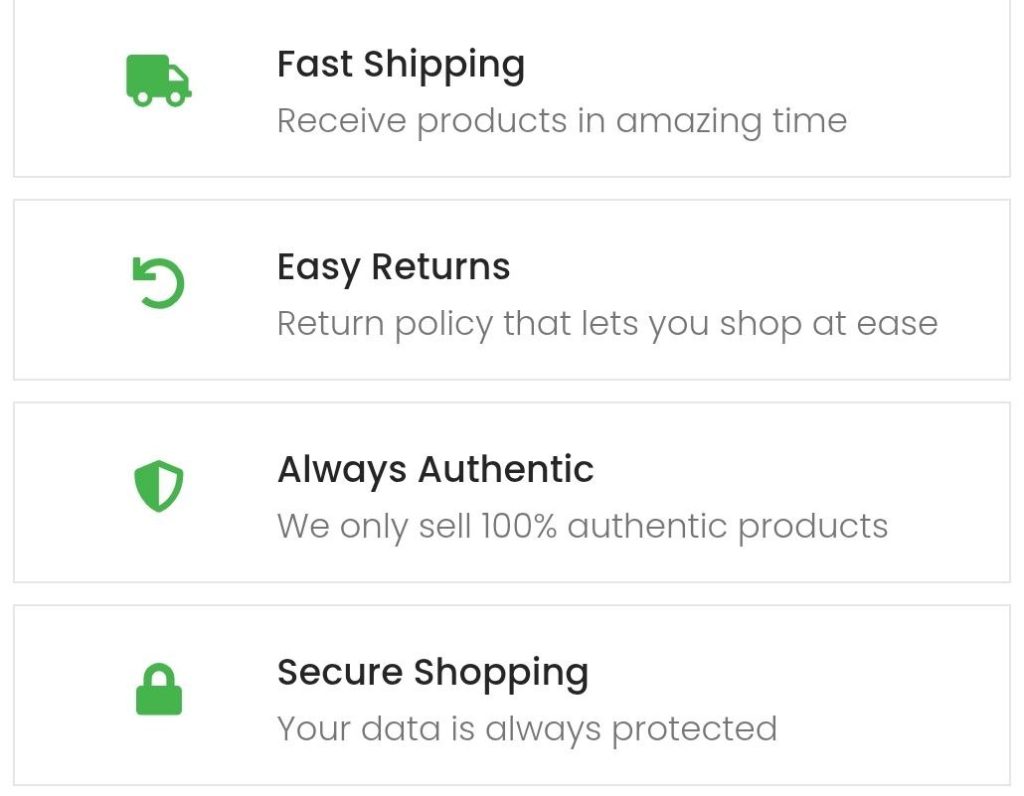Click the word "Shipping" in the first heading

(444, 65)
